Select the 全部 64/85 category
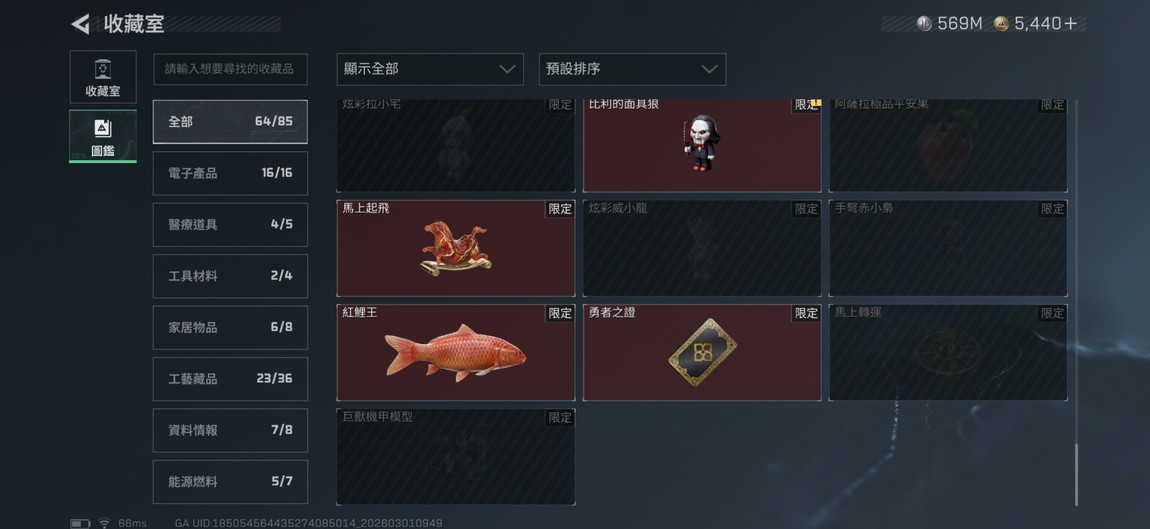Screen dimensions: 1150x529 coord(230,122)
